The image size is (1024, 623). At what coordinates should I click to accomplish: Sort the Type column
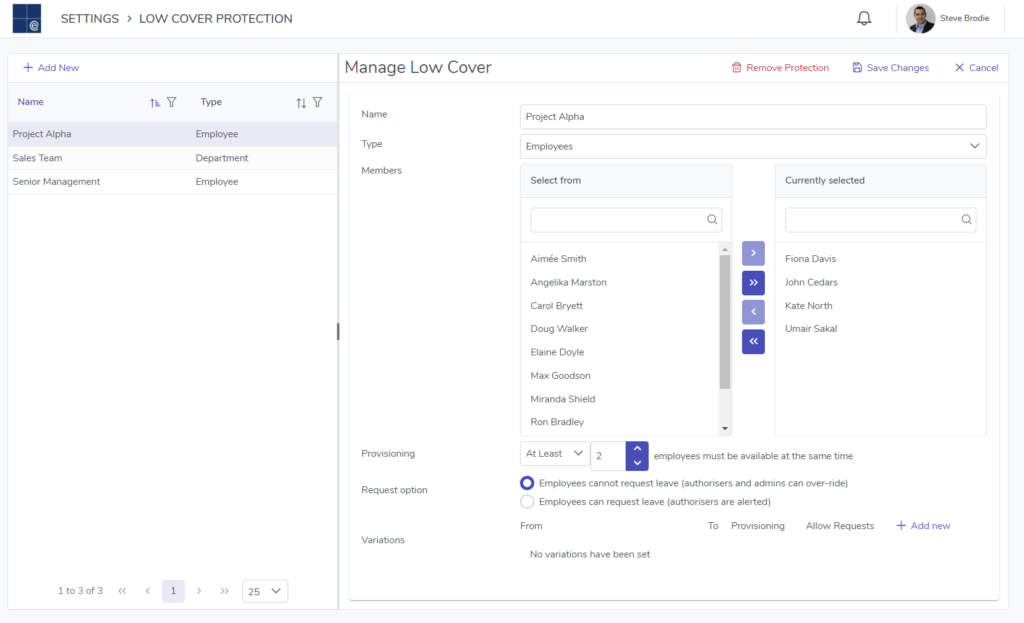tap(301, 103)
